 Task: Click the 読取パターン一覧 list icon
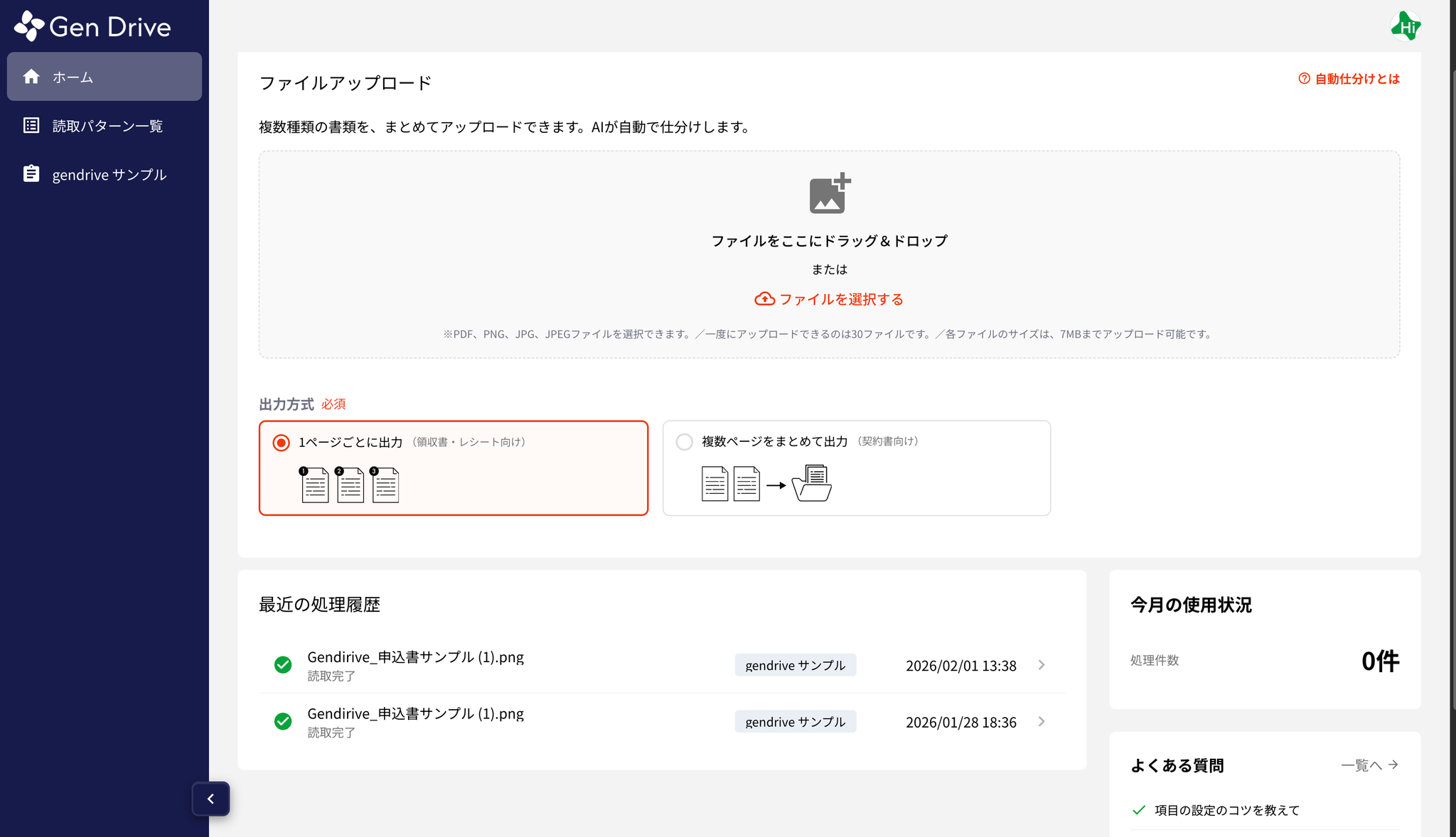(x=31, y=126)
